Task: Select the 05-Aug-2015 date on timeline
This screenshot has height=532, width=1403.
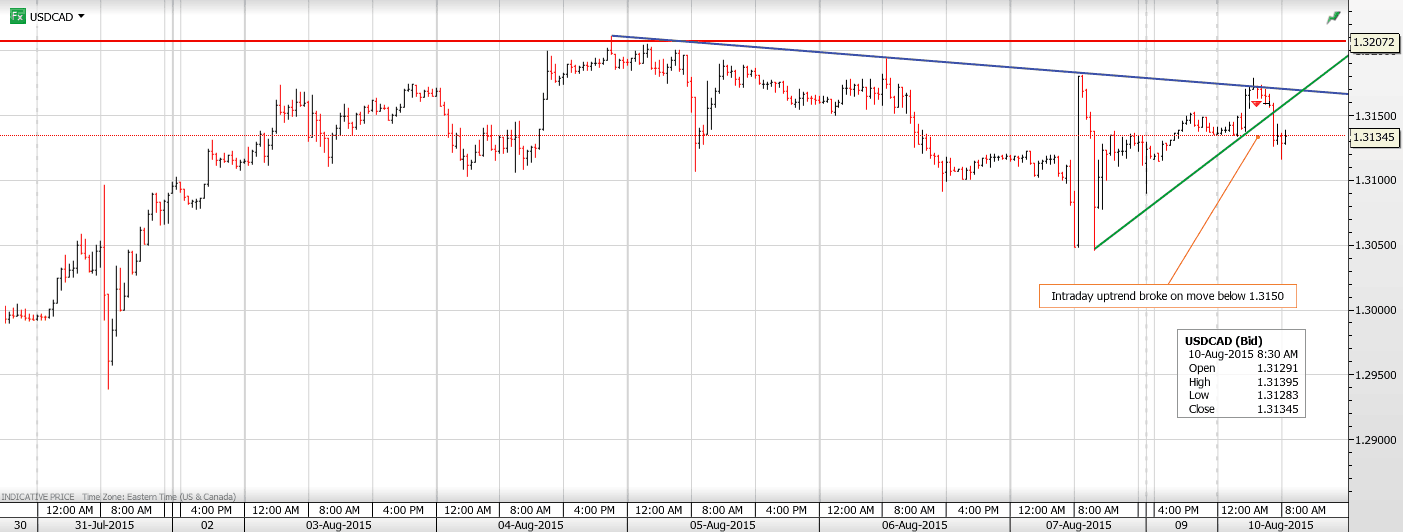Action: click(722, 524)
